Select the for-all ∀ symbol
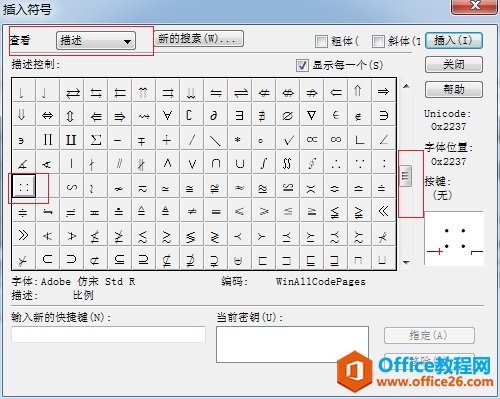Viewport: 500px width, 399px height. pyautogui.click(x=168, y=116)
